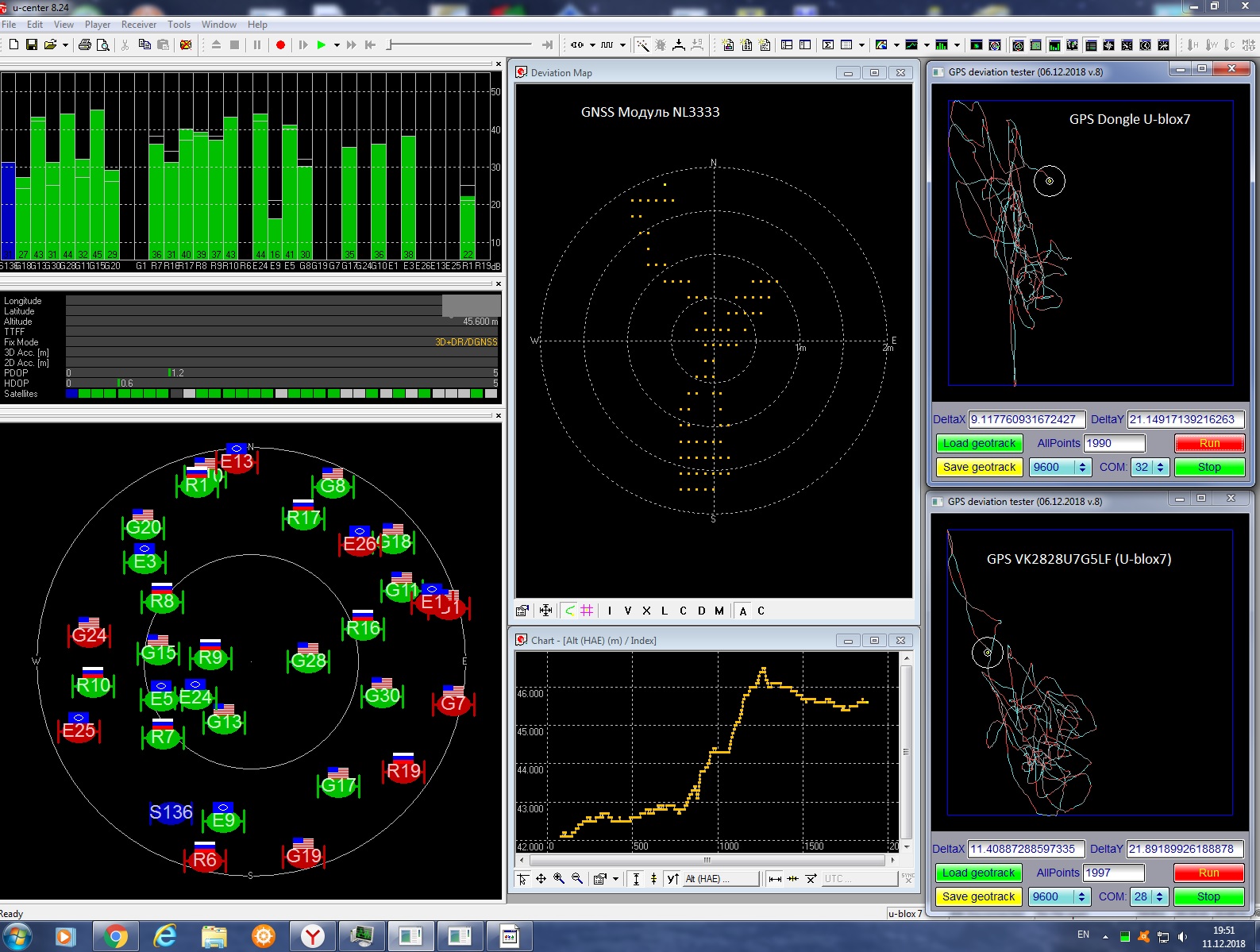
Task: Click the zoom-in magnifier in Chart toolbar
Action: point(559,879)
